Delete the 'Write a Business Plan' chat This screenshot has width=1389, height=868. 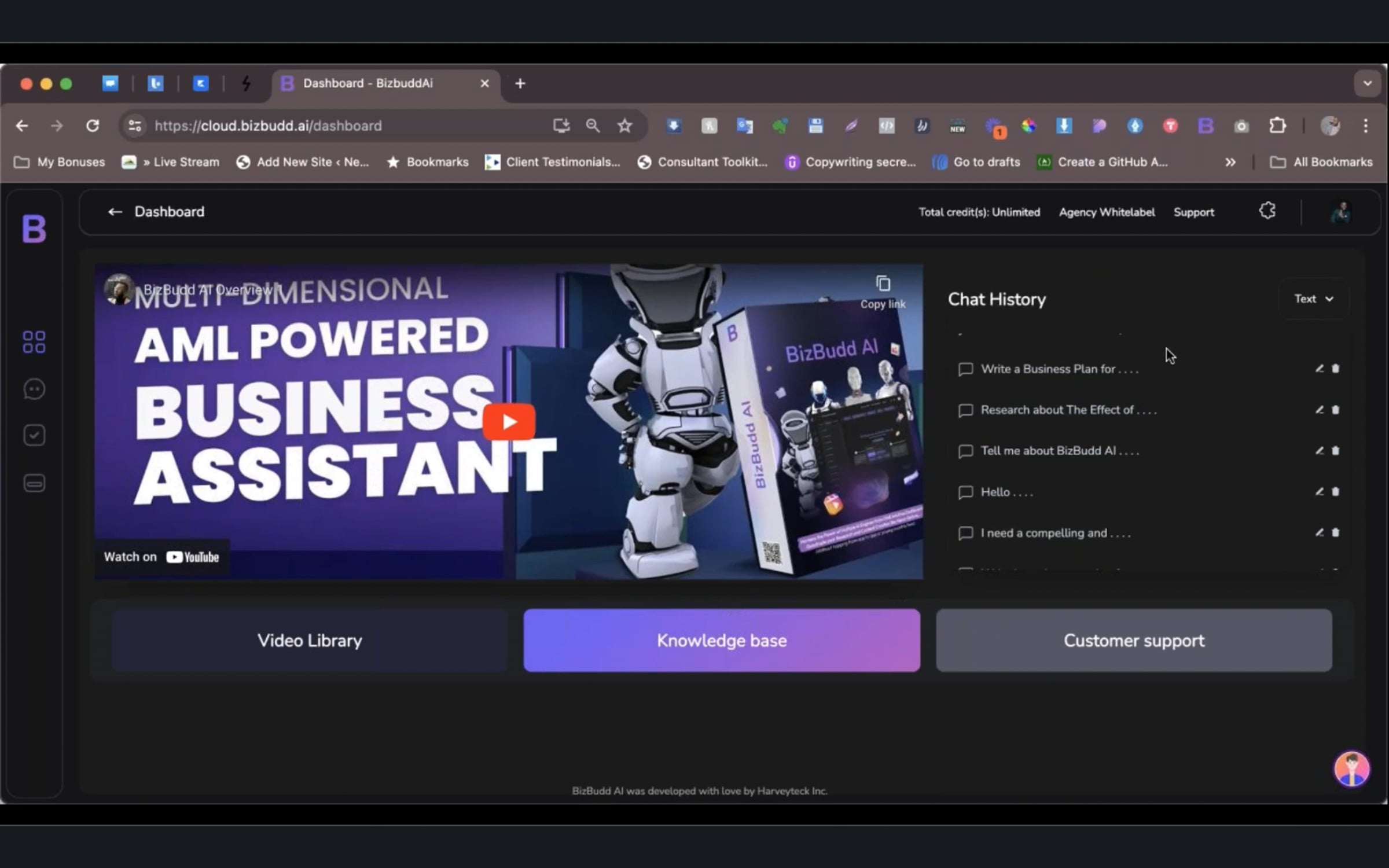point(1336,369)
